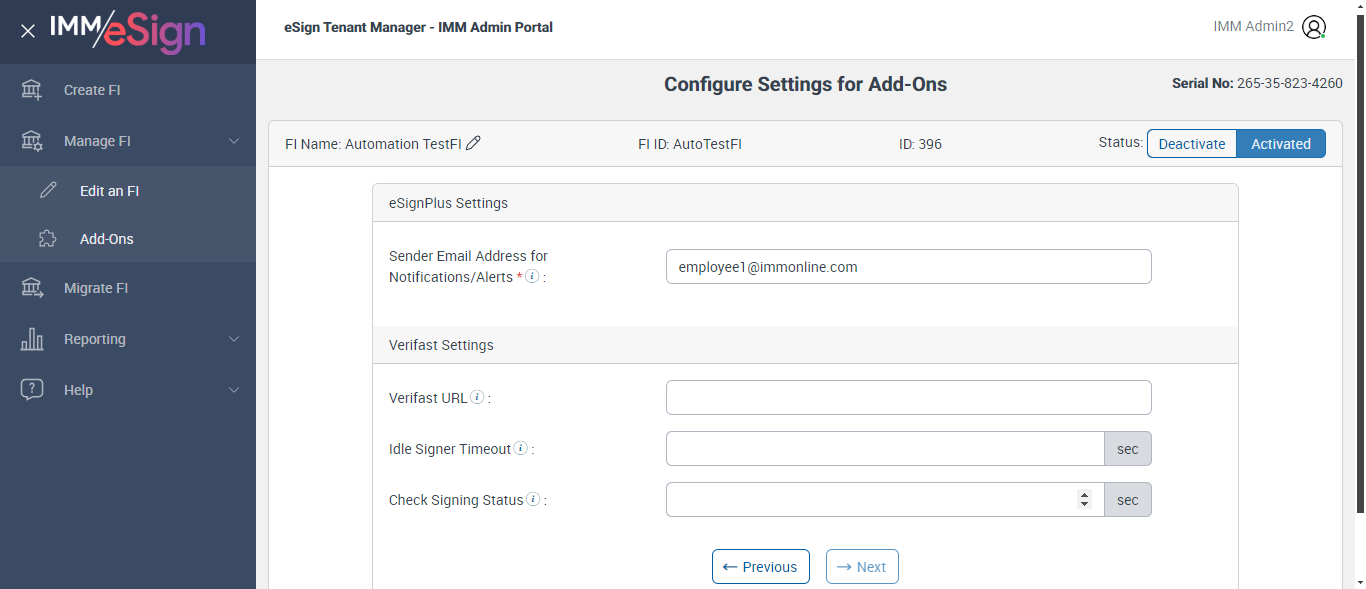Click into the Verifast URL field
The width and height of the screenshot is (1366, 589).
pyautogui.click(x=908, y=398)
